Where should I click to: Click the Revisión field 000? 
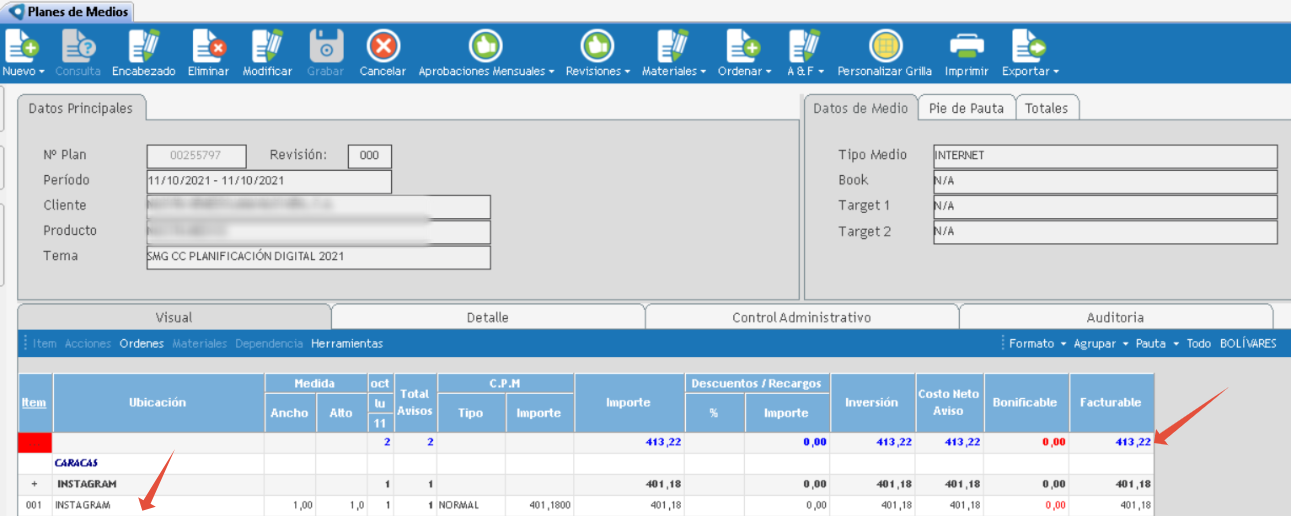pos(370,156)
